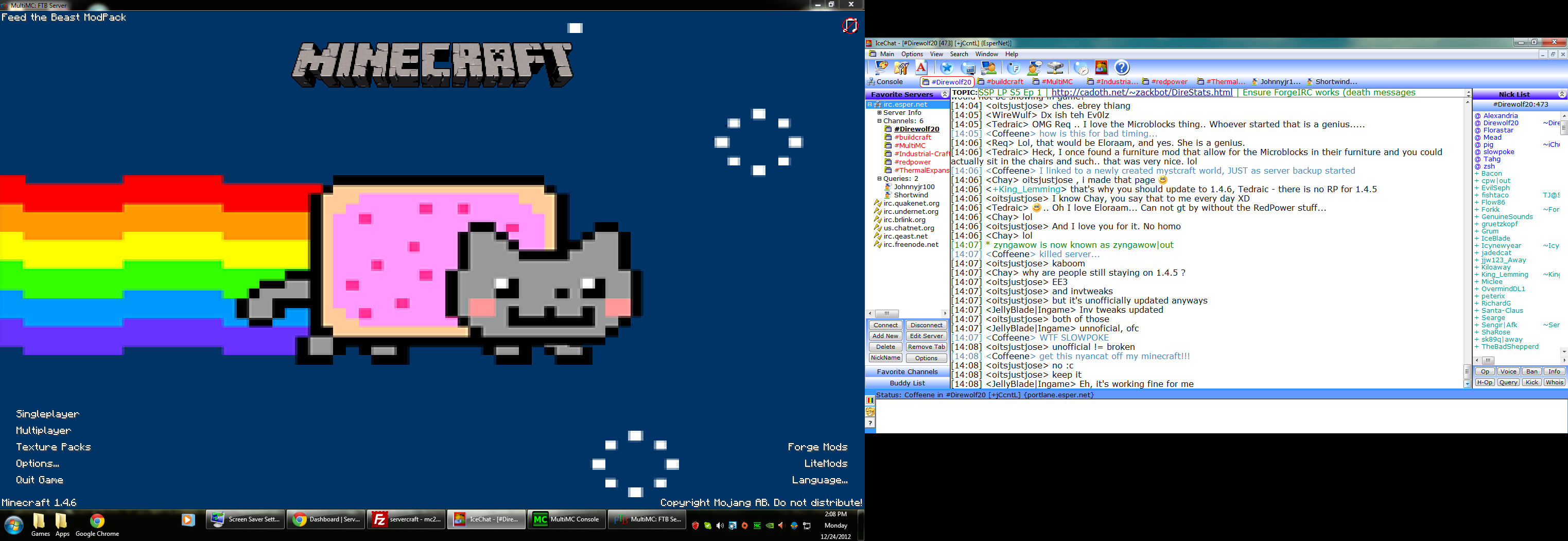Collapse the irc.esper.net server tree node

pyautogui.click(x=869, y=105)
